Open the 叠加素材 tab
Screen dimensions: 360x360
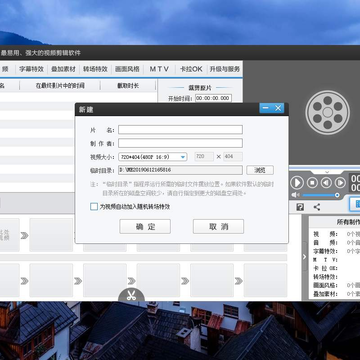pyautogui.click(x=63, y=69)
